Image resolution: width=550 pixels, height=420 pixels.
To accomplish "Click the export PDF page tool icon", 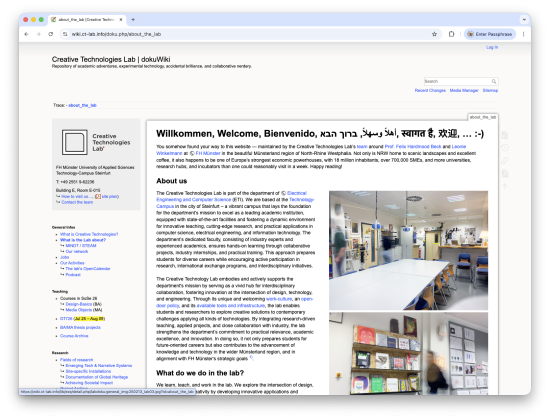I will tap(505, 174).
